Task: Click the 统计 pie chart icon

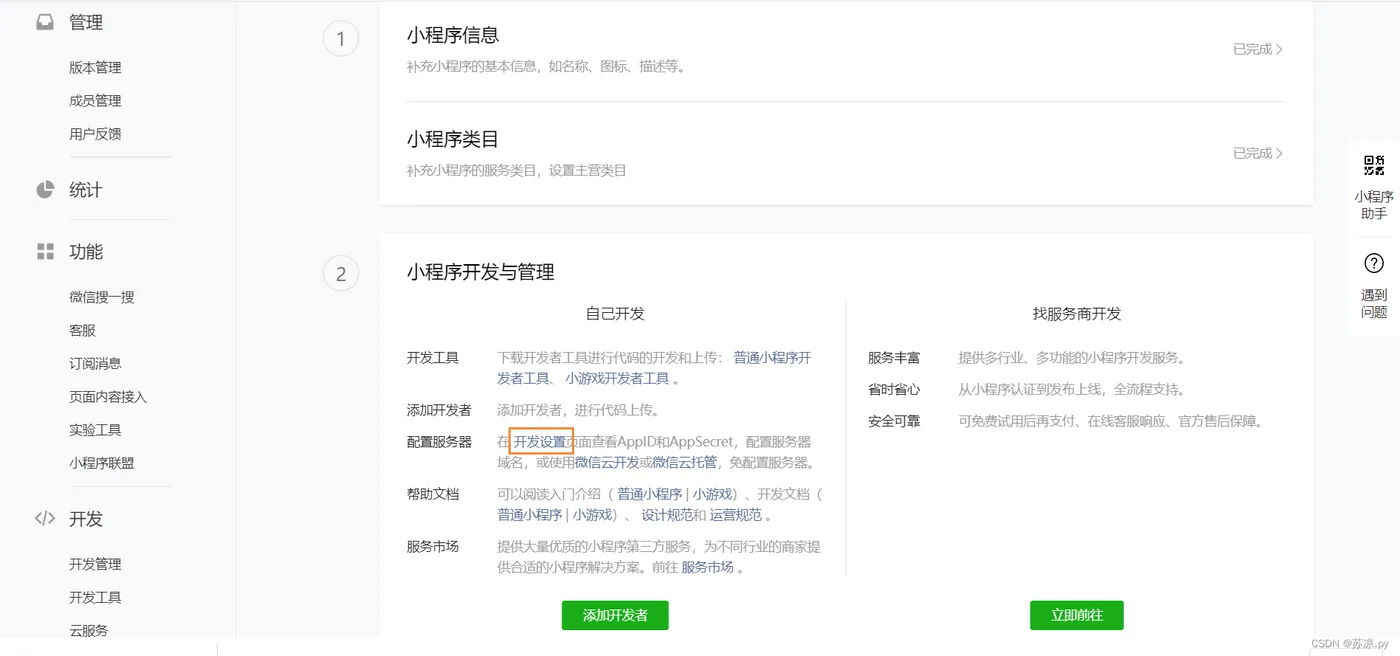Action: point(45,190)
